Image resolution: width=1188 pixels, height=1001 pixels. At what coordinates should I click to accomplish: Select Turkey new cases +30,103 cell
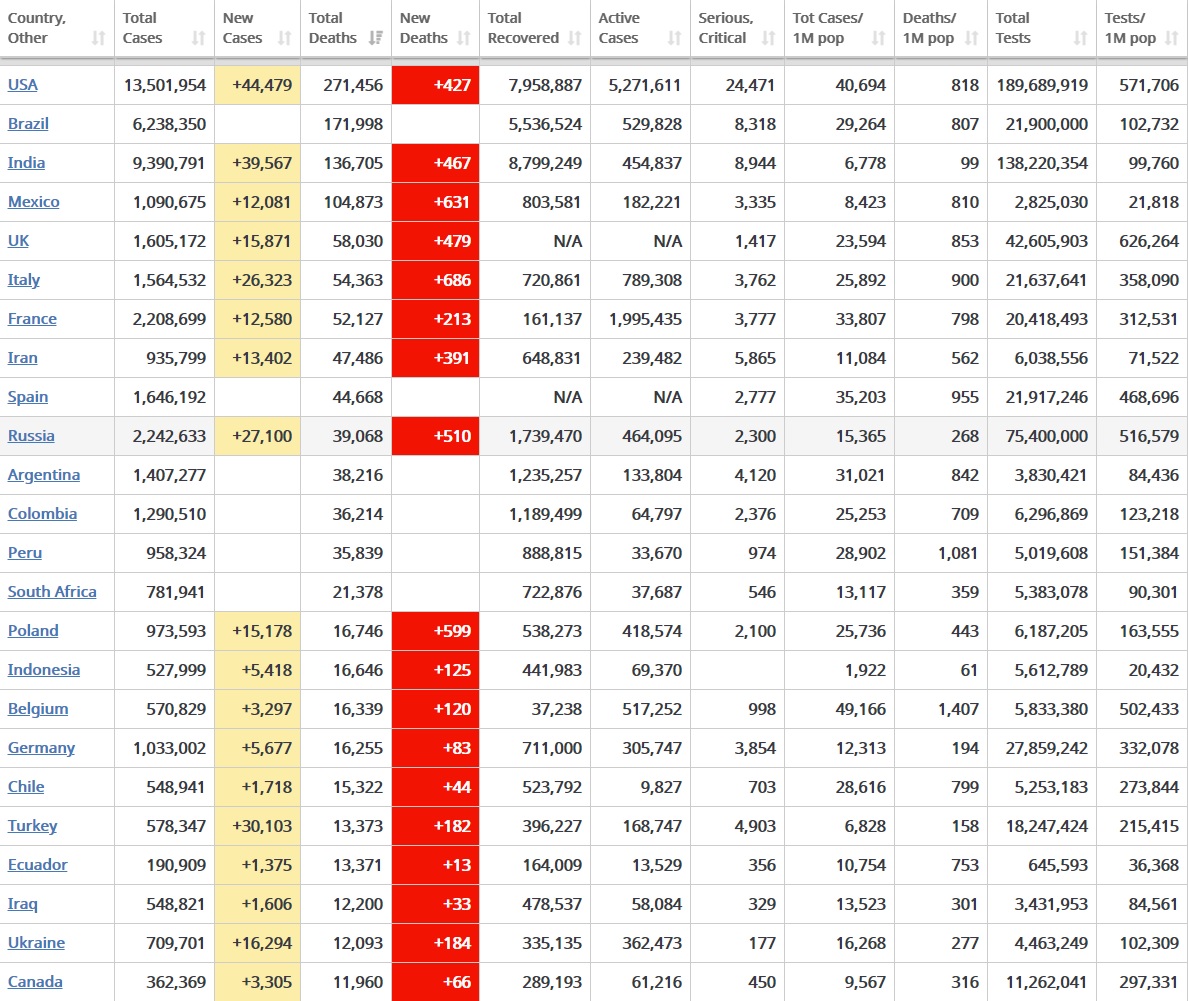click(258, 826)
